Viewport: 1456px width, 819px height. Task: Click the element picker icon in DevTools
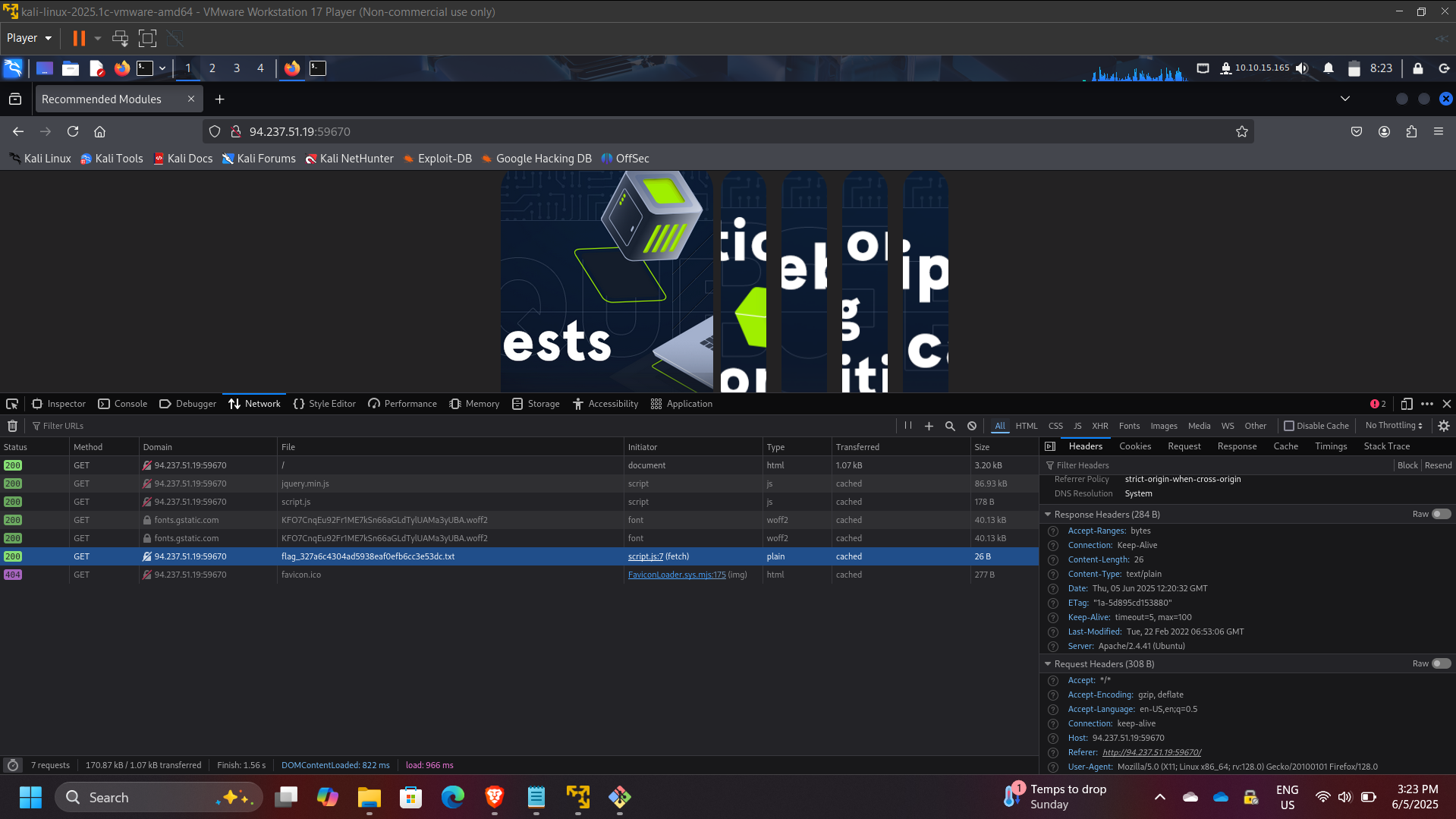tap(12, 404)
